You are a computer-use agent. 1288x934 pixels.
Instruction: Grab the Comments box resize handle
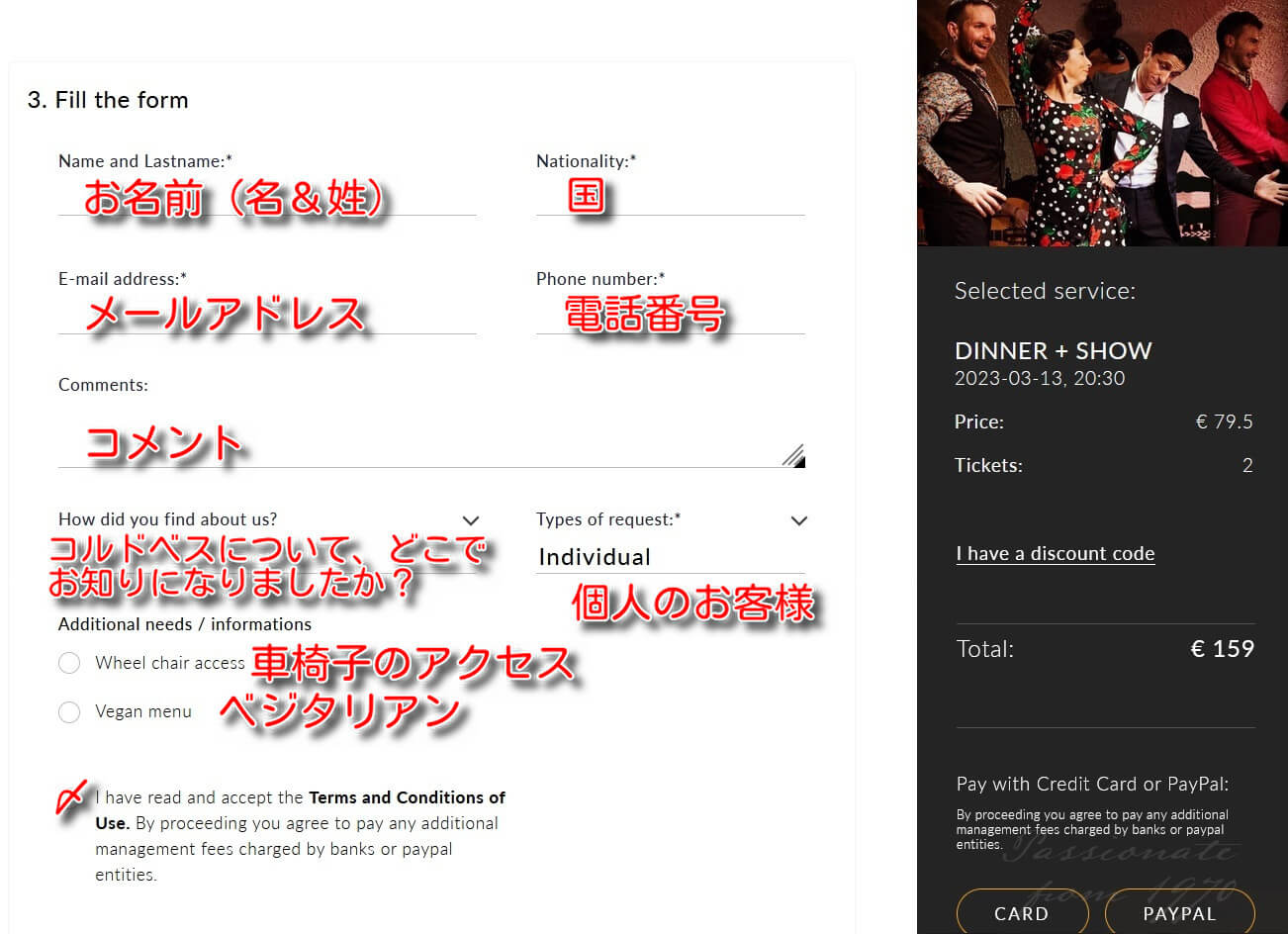[794, 455]
